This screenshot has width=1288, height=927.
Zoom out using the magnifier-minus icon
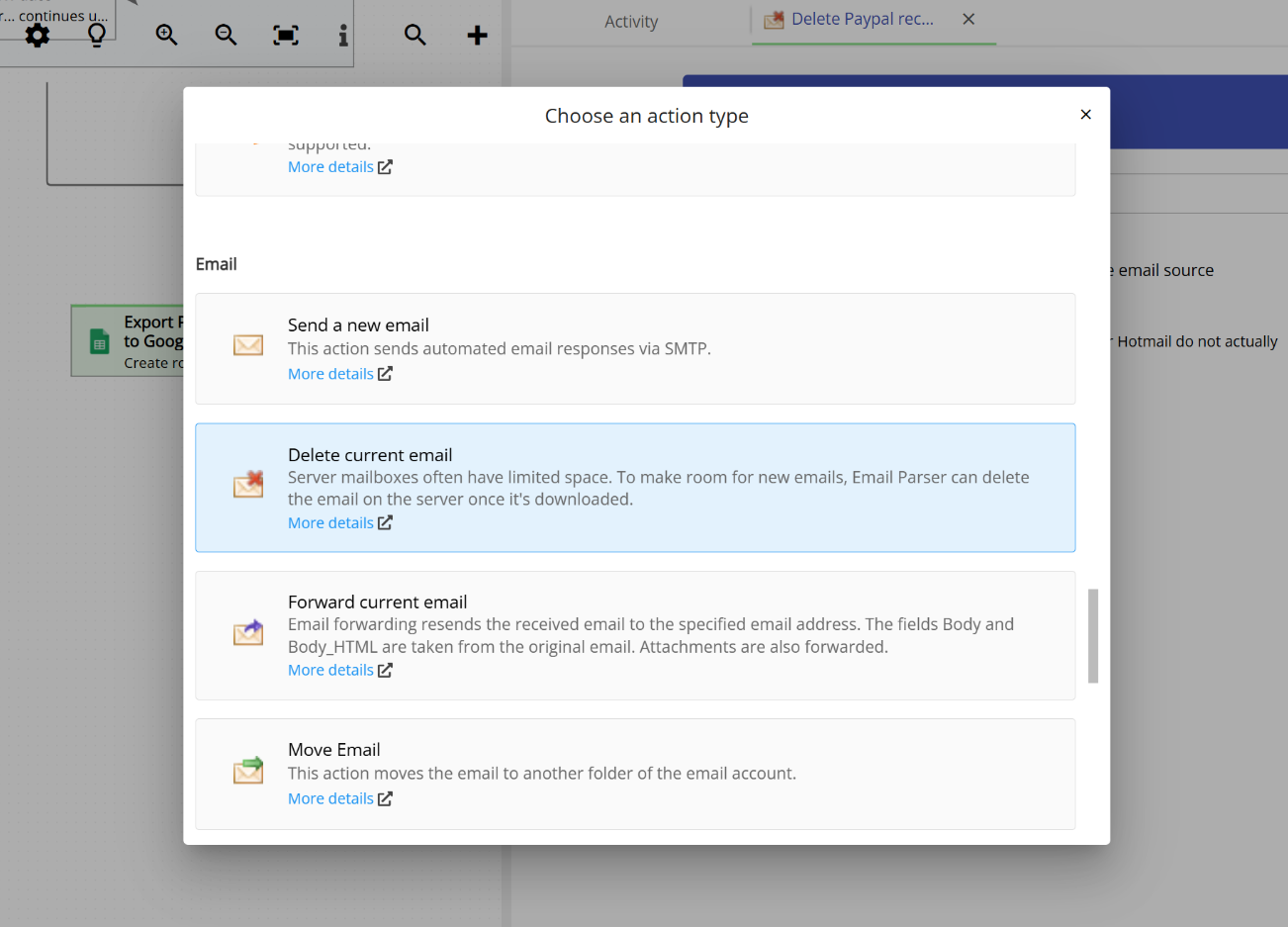pos(226,36)
